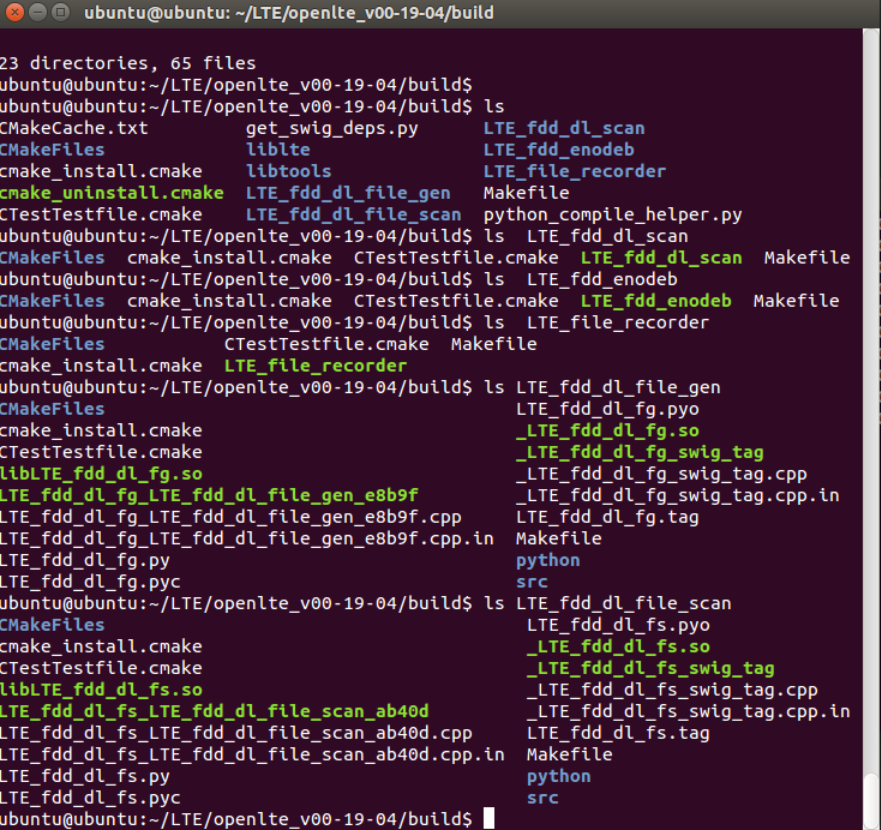
Task: Click the CMakeCache.txt file name
Action: [74, 128]
